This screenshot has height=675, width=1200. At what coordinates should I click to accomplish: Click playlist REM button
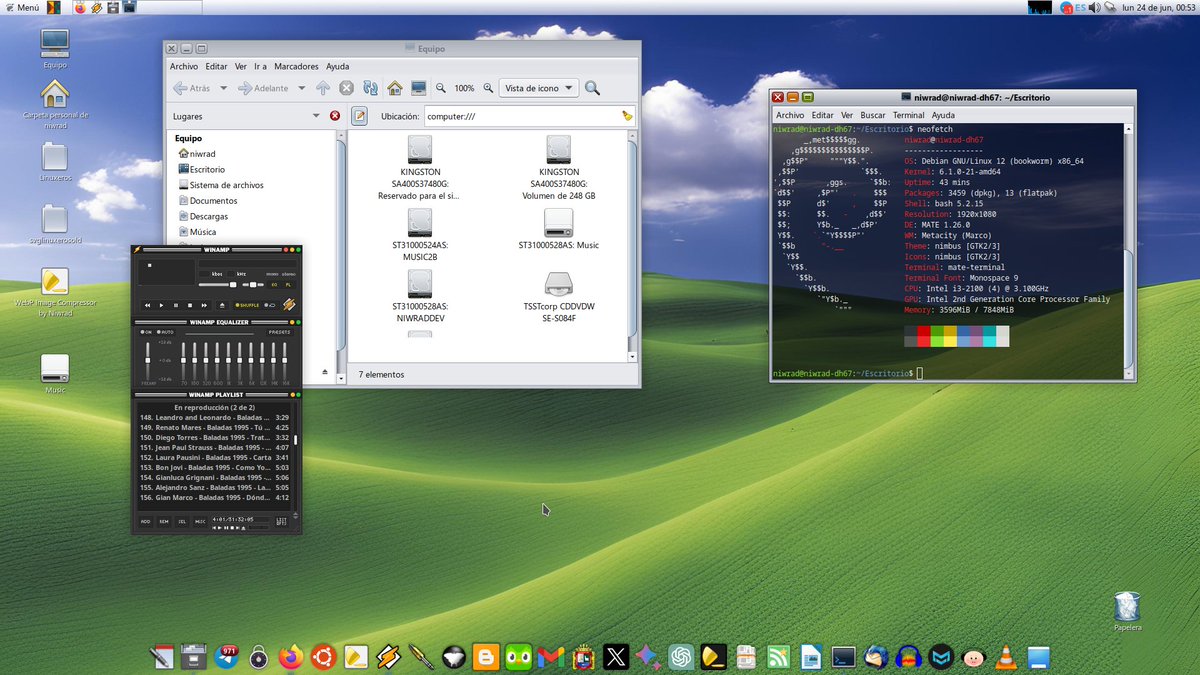click(164, 522)
